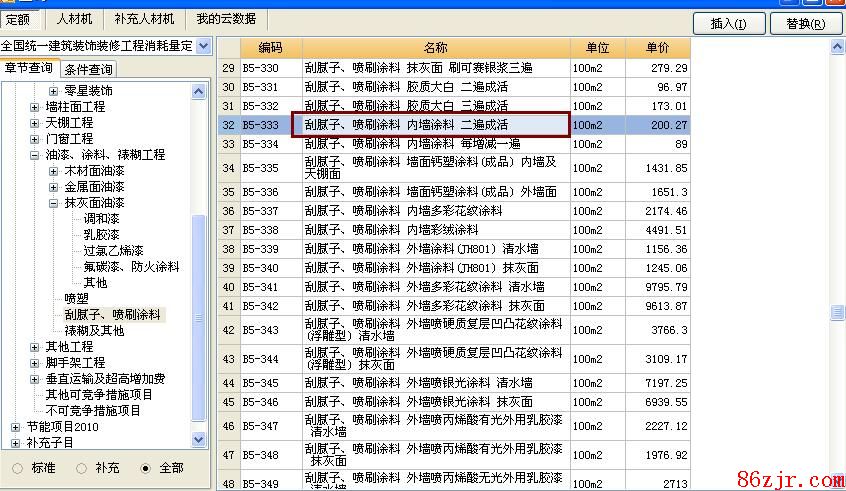The height and width of the screenshot is (491, 846).
Task: Expand the 木材面油漆 node
Action: point(54,171)
